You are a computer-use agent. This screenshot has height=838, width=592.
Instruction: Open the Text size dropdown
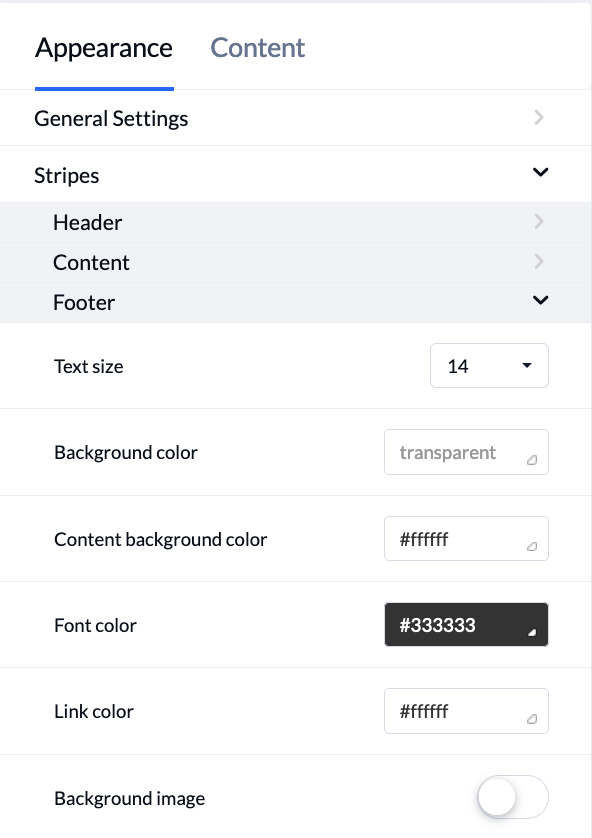[x=489, y=365]
